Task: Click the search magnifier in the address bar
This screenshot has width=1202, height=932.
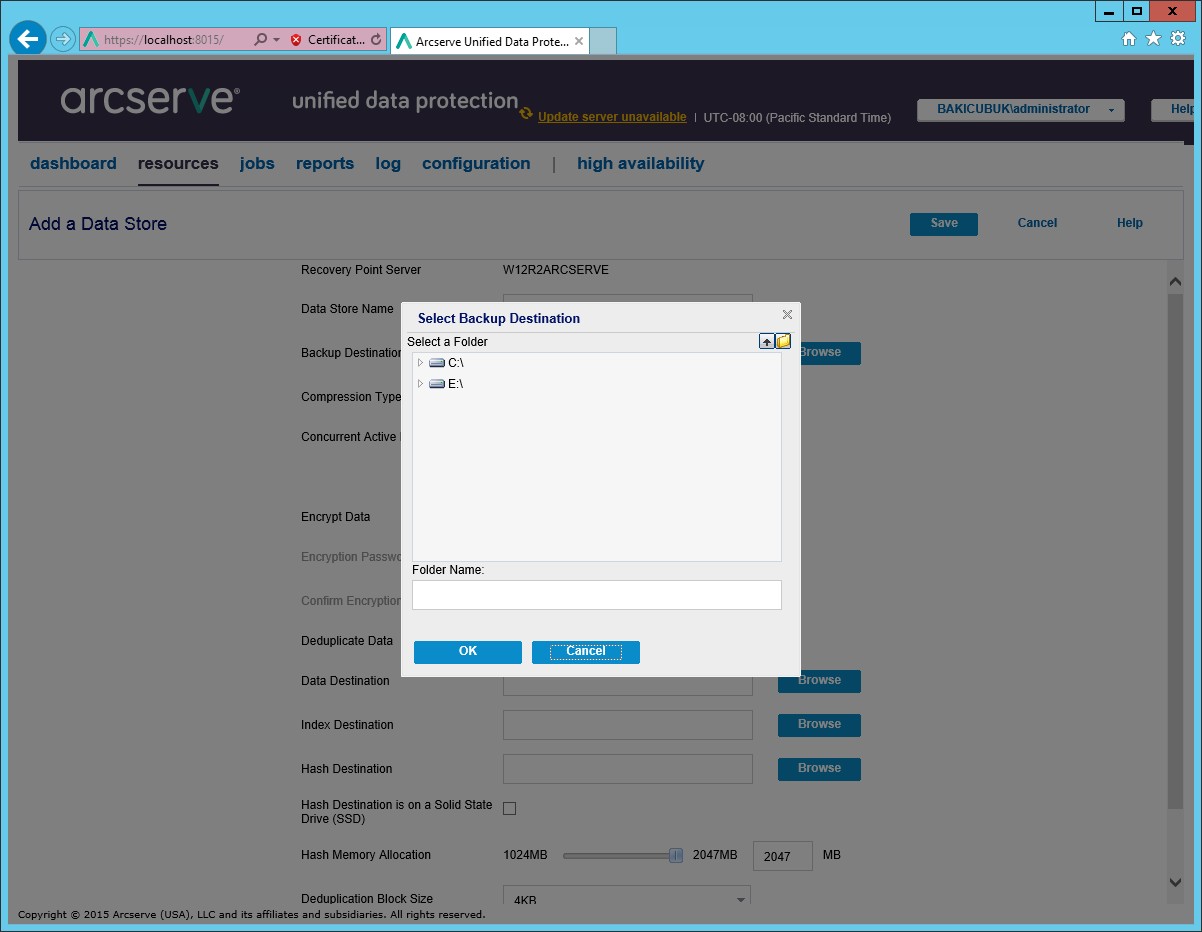Action: 260,40
